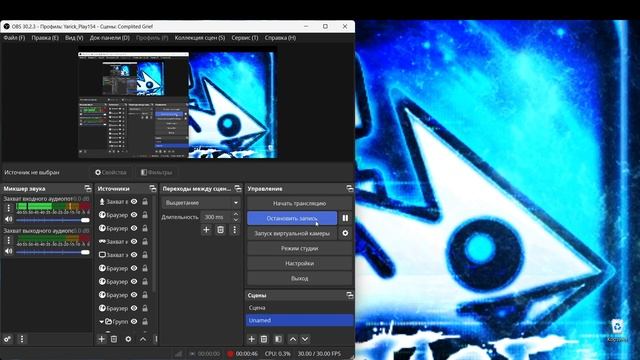Image resolution: width=640 pixels, height=360 pixels.
Task: Open source properties gear in Источники toolbar
Action: 128,339
